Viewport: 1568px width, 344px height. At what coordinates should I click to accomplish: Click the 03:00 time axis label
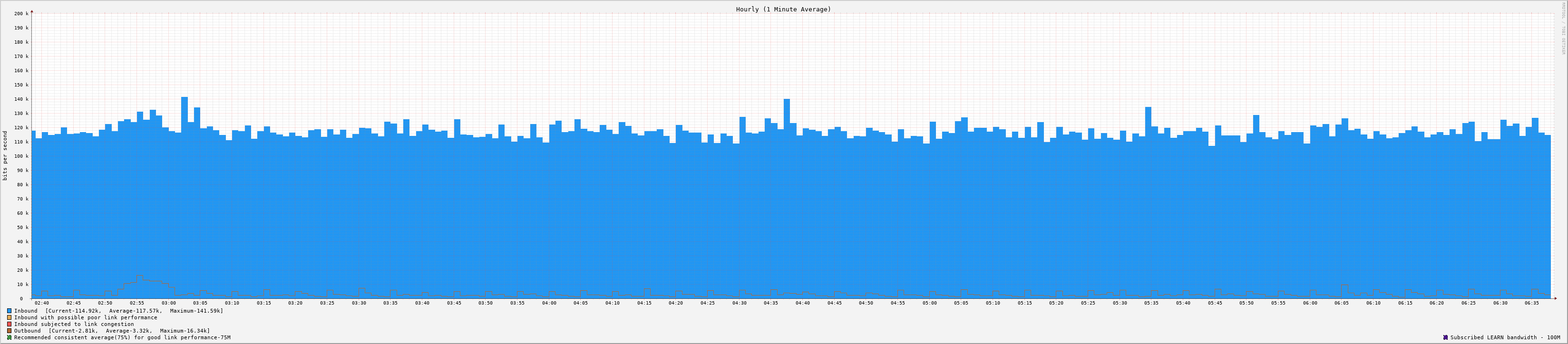pyautogui.click(x=169, y=303)
